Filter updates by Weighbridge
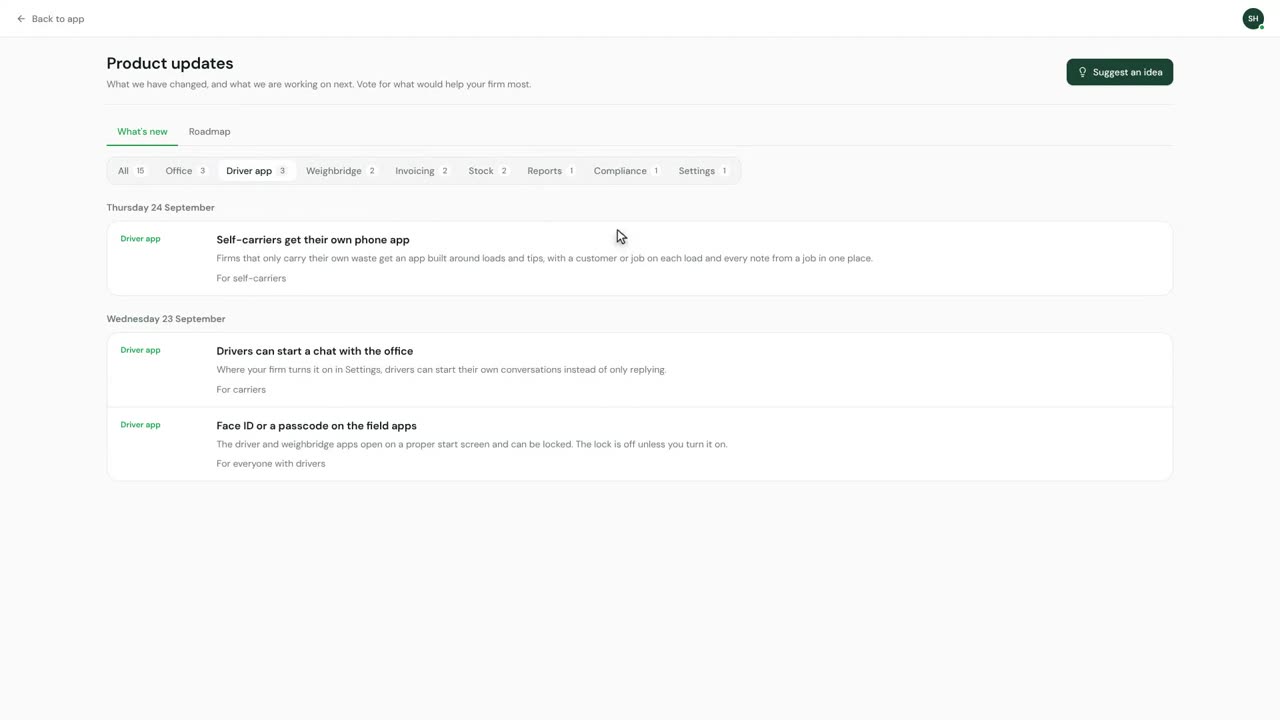This screenshot has width=1280, height=720. (341, 171)
